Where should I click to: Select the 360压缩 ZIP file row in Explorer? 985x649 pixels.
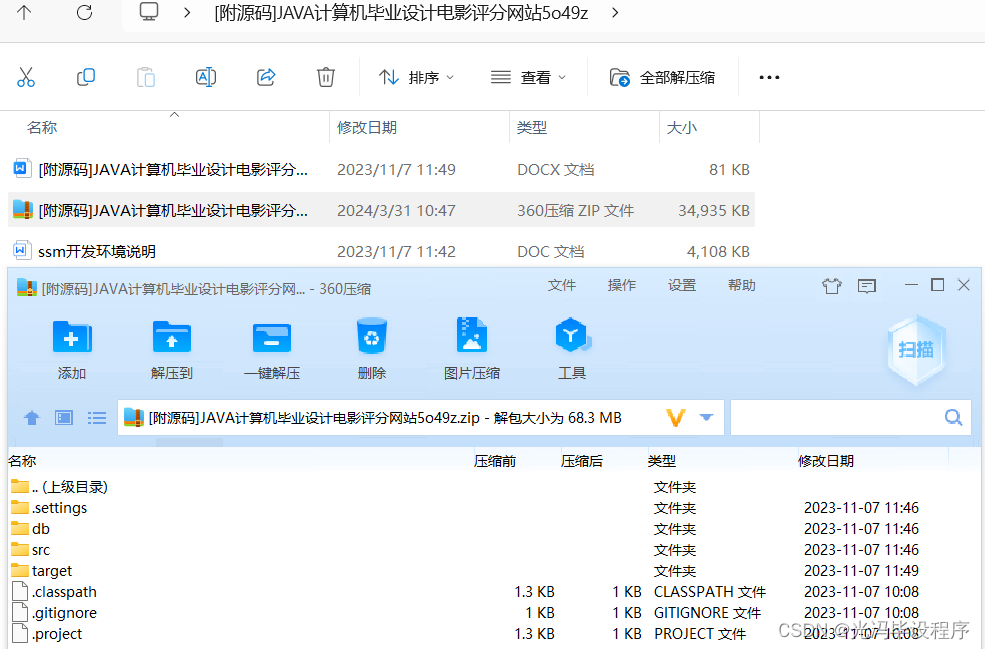[381, 210]
